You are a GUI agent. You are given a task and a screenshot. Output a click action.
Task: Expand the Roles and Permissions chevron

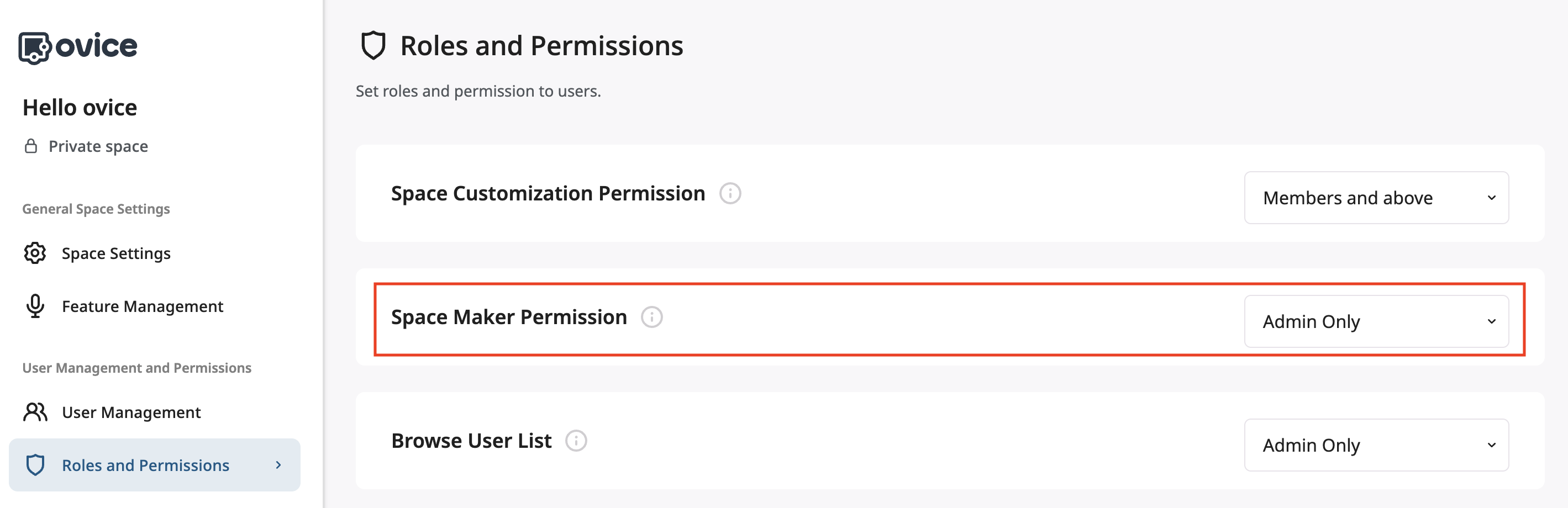279,465
